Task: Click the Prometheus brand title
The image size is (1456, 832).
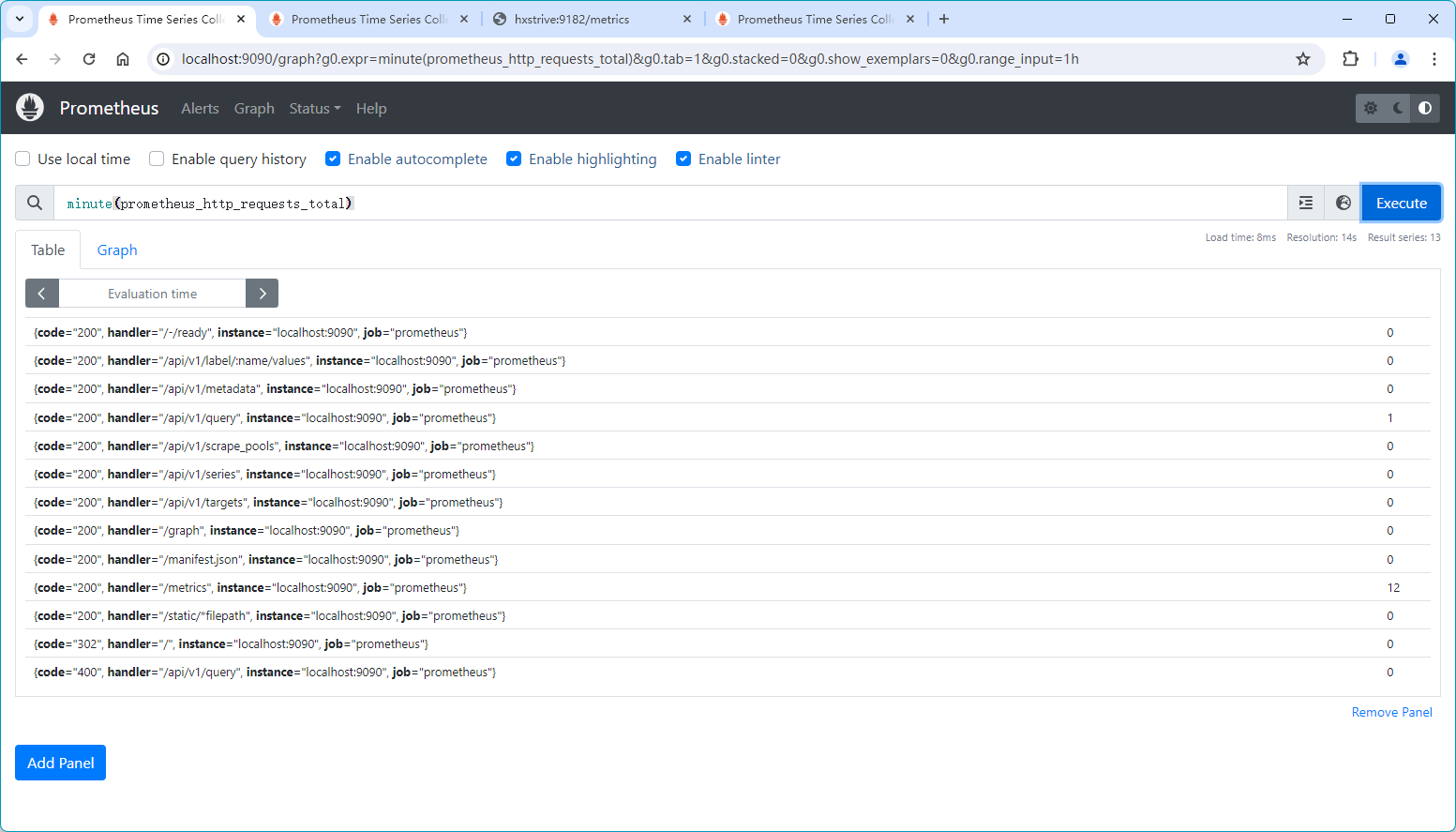Action: 109,108
